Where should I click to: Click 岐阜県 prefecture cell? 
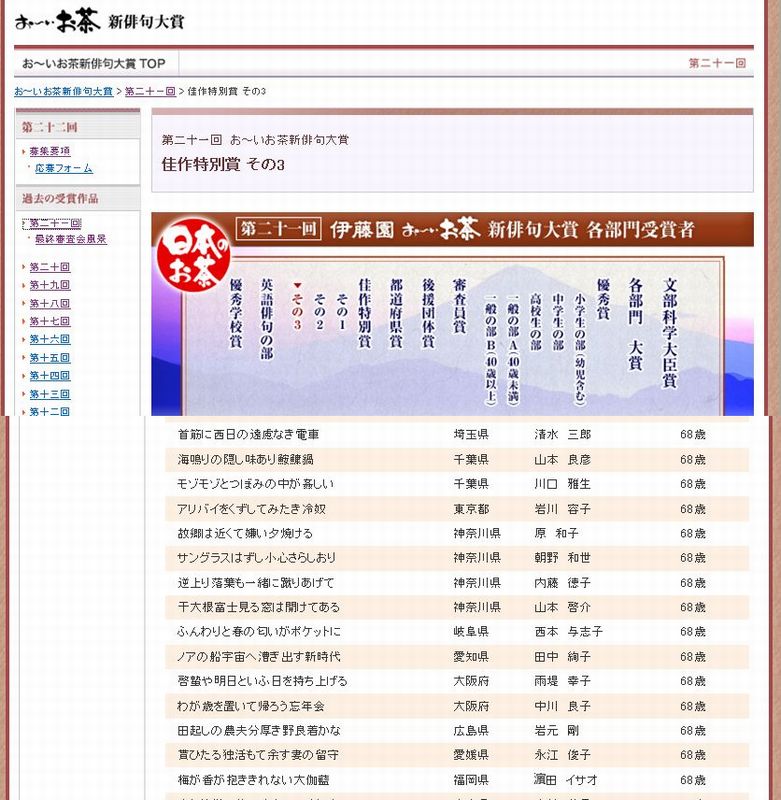[x=471, y=631]
